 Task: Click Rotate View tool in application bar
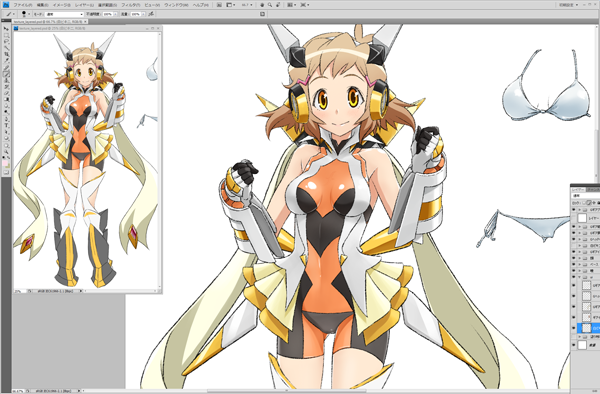[x=278, y=5]
